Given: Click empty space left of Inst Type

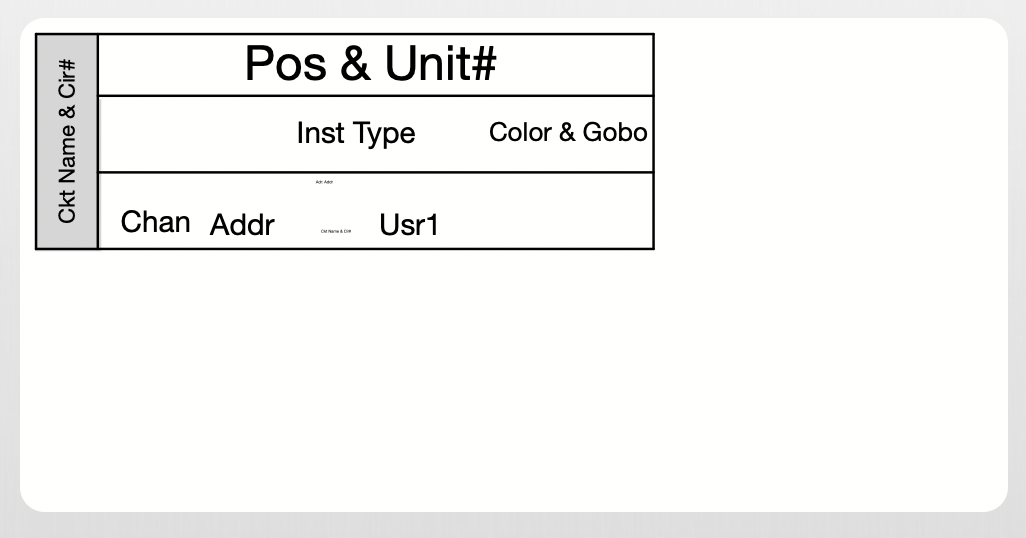Looking at the screenshot, I should (190, 134).
